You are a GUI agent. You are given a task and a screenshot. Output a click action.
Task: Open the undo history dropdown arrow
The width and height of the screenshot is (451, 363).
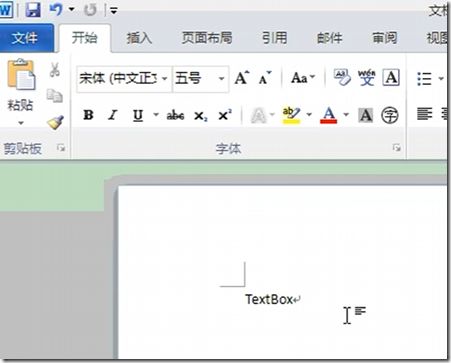[71, 9]
